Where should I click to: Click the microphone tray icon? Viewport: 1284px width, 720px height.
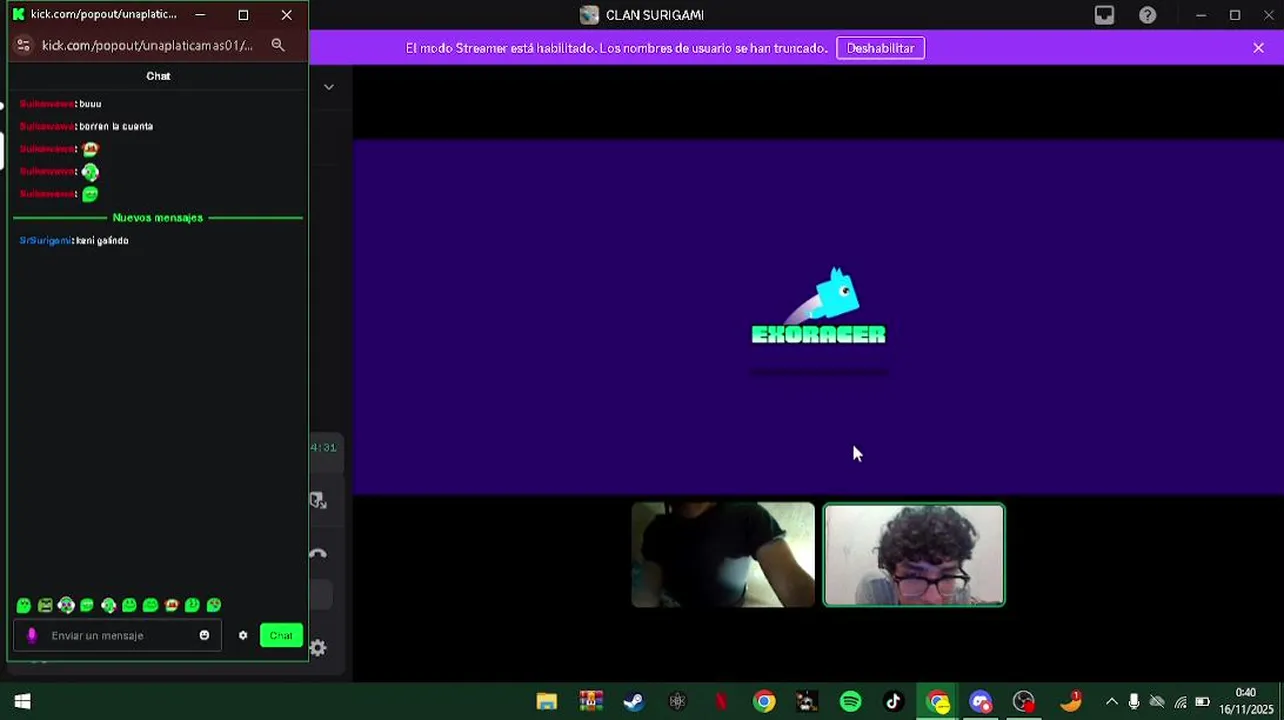1134,702
